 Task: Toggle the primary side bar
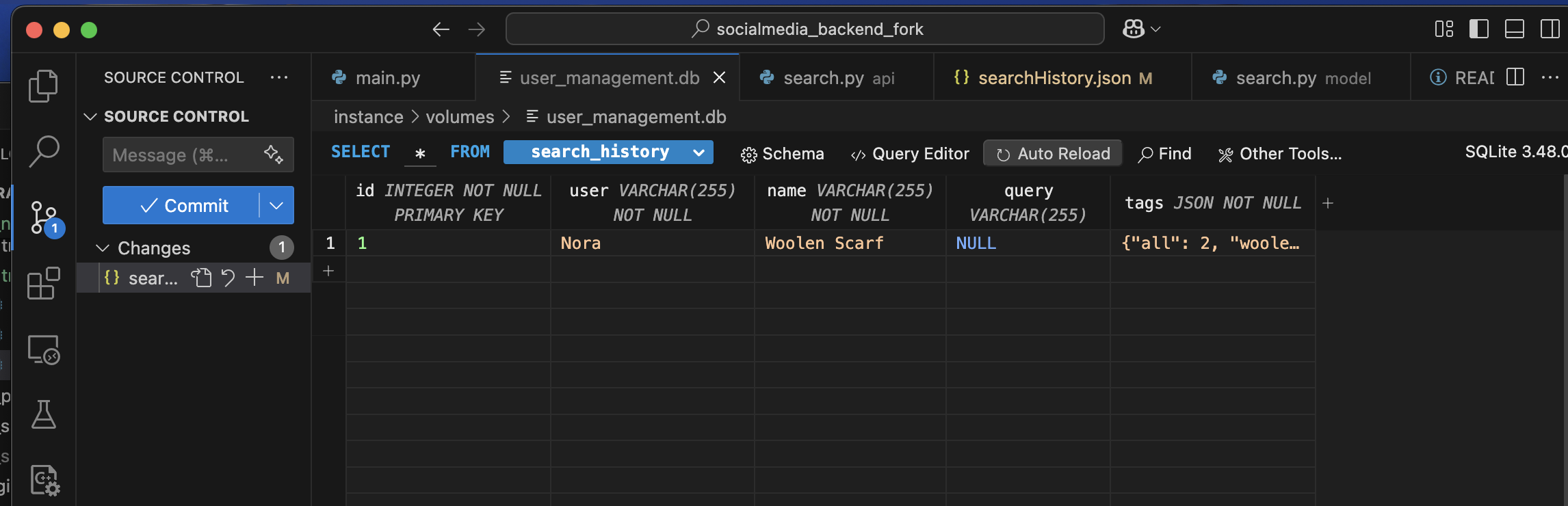(1479, 29)
